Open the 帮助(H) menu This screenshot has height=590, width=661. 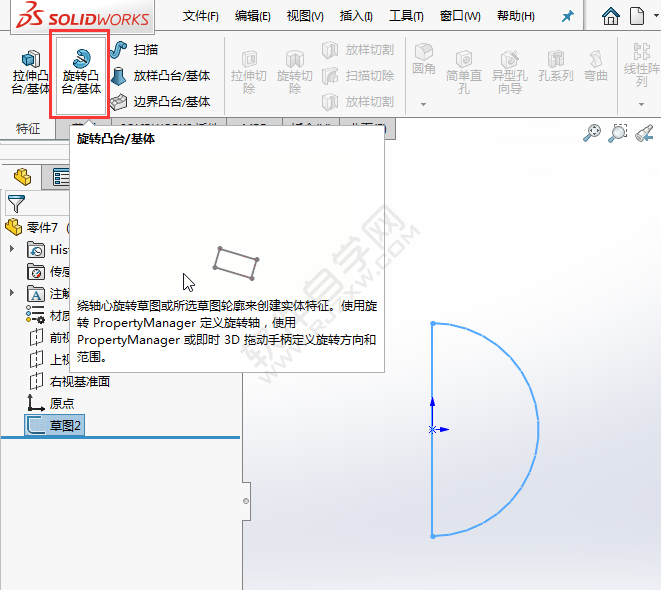click(x=516, y=16)
